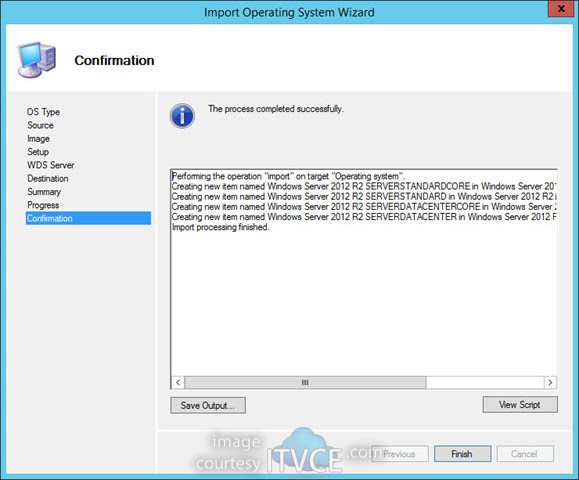Open View Script

point(520,404)
